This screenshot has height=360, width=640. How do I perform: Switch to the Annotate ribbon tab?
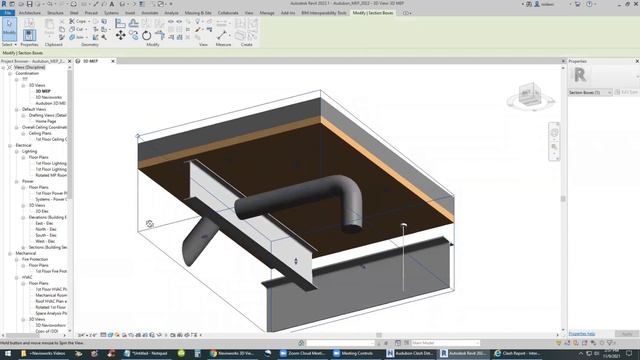pyautogui.click(x=150, y=13)
